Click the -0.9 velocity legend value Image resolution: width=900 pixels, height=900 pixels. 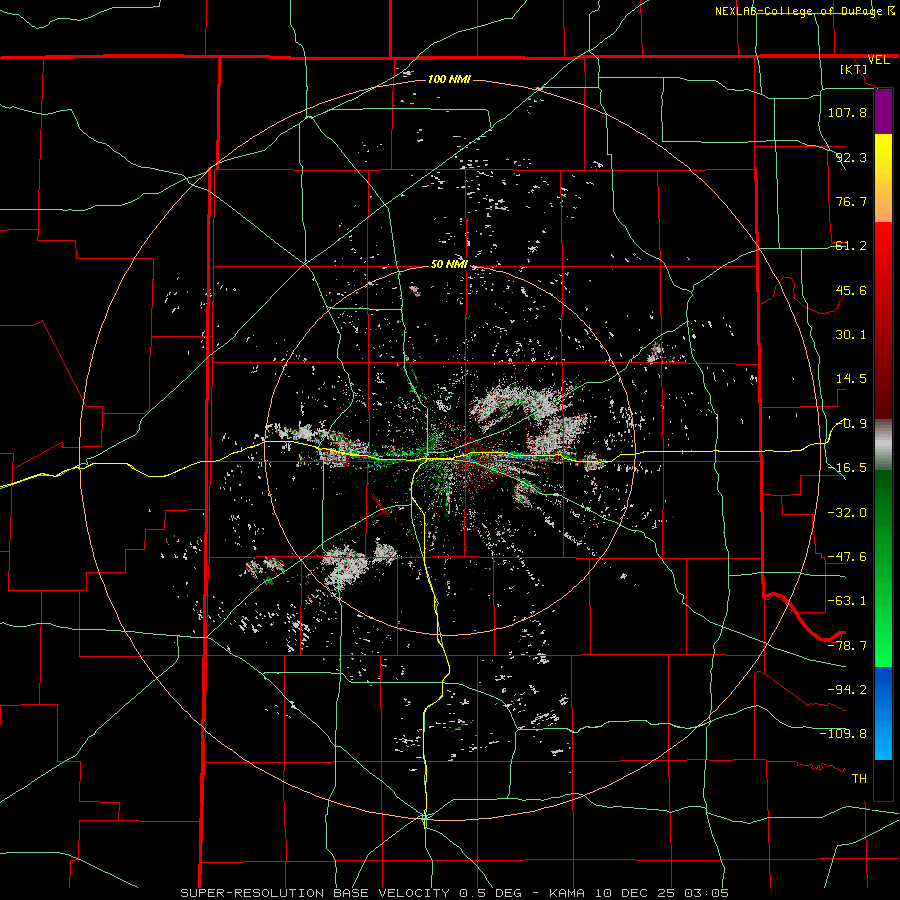tap(851, 424)
